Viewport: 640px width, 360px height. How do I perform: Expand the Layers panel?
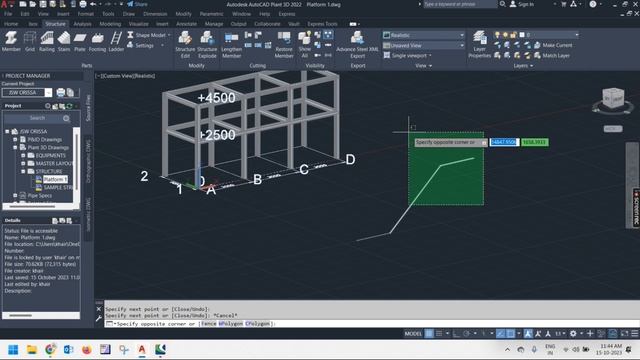tap(523, 66)
